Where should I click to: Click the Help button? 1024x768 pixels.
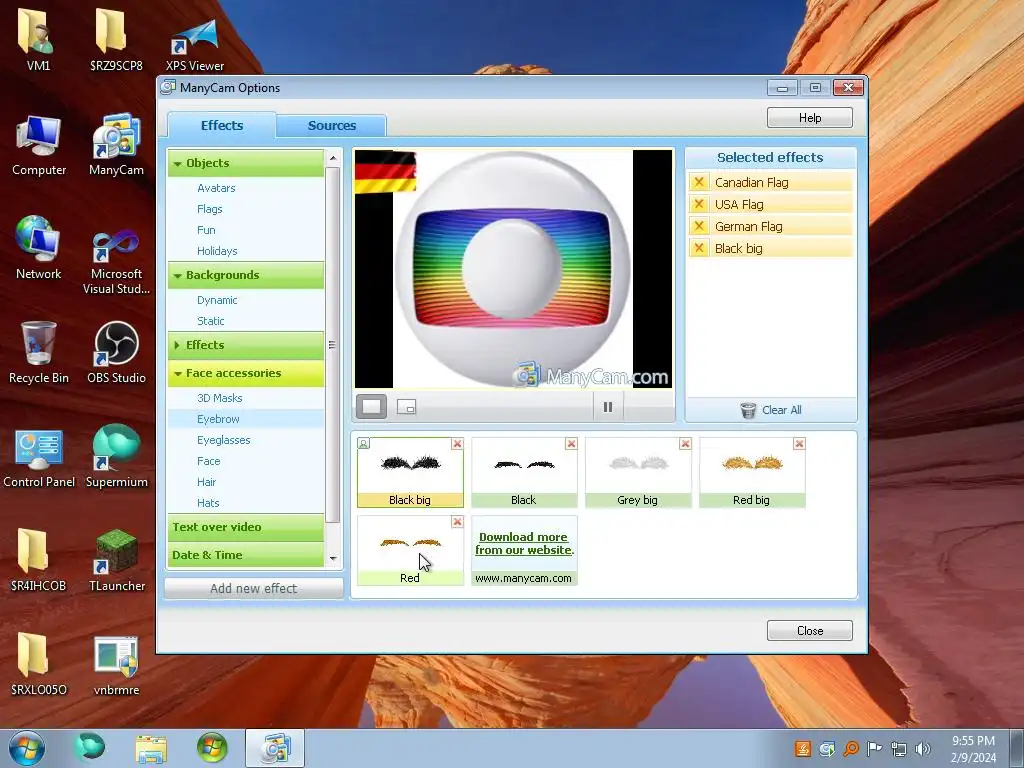[x=810, y=118]
